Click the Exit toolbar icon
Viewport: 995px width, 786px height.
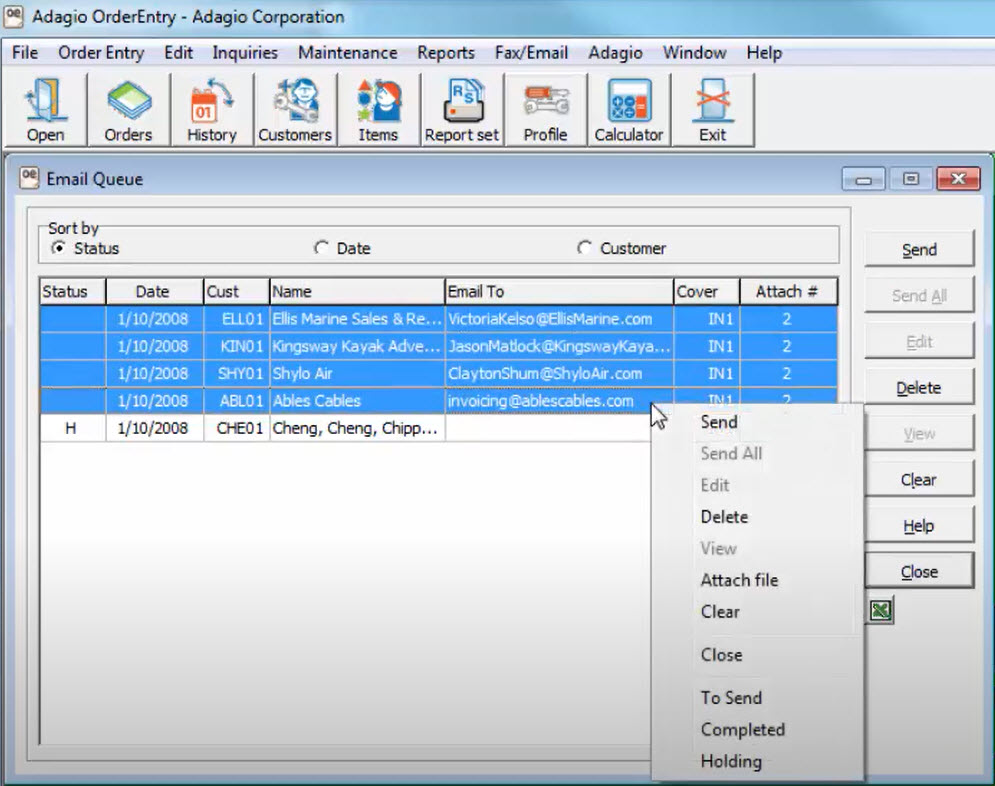712,110
